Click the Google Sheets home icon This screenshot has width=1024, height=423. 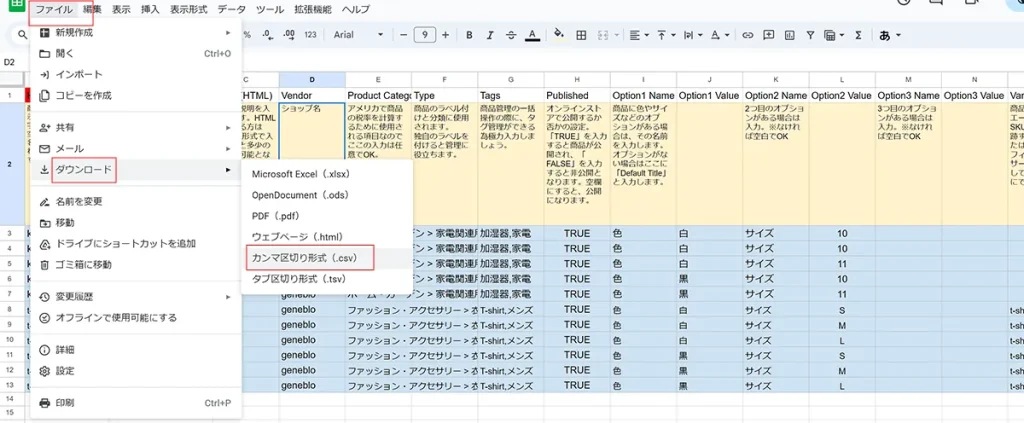[x=15, y=7]
